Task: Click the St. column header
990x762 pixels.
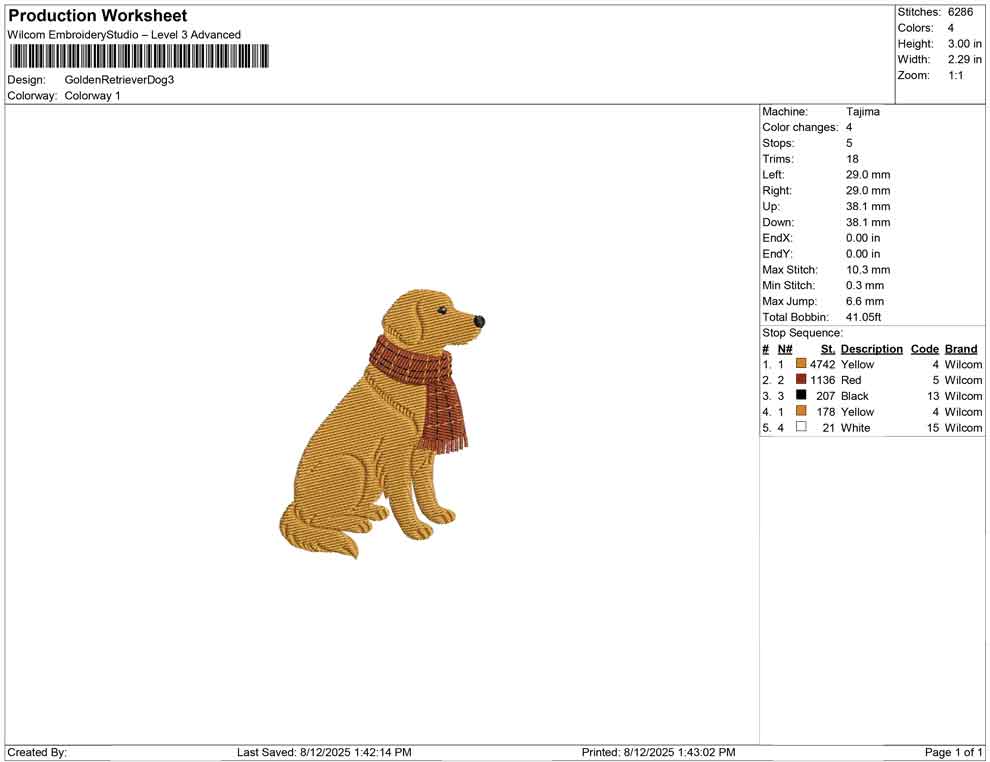Action: (828, 349)
